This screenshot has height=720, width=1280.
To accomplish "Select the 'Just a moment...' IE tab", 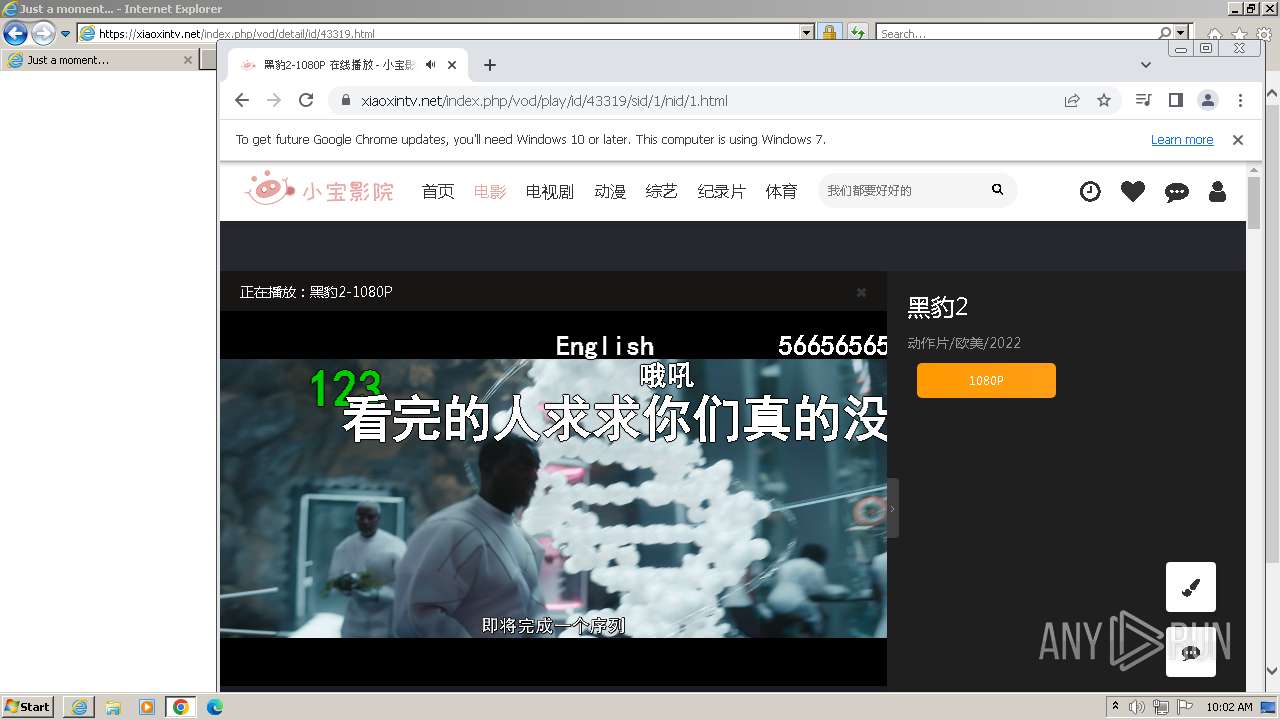I will click(x=98, y=60).
